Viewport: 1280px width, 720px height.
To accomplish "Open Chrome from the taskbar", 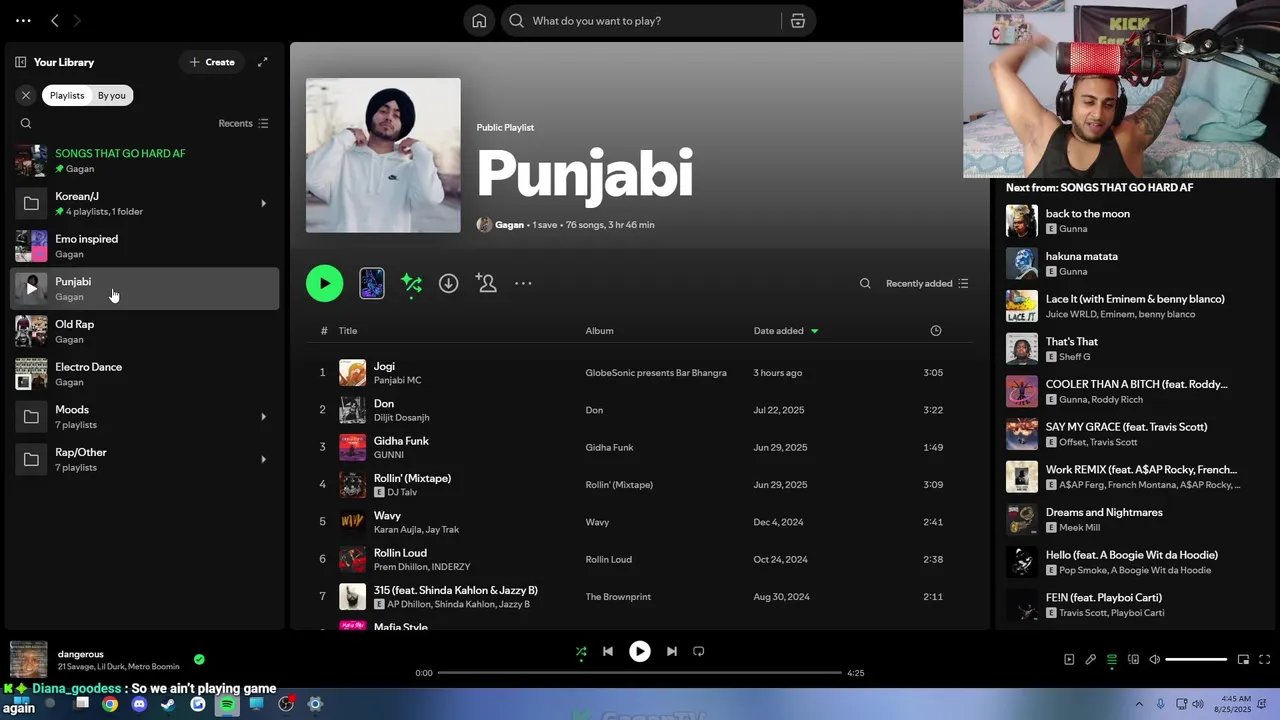I will [110, 704].
